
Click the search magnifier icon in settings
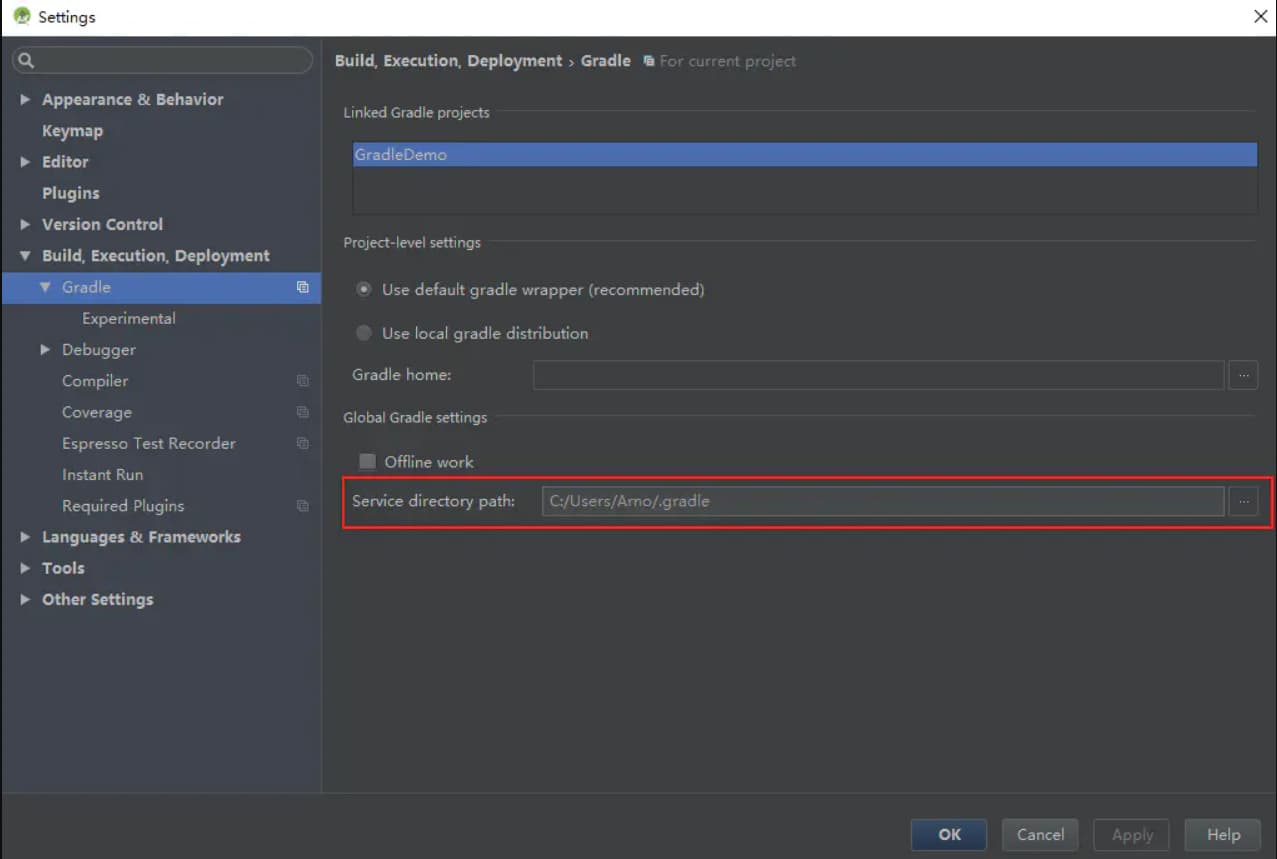point(26,61)
